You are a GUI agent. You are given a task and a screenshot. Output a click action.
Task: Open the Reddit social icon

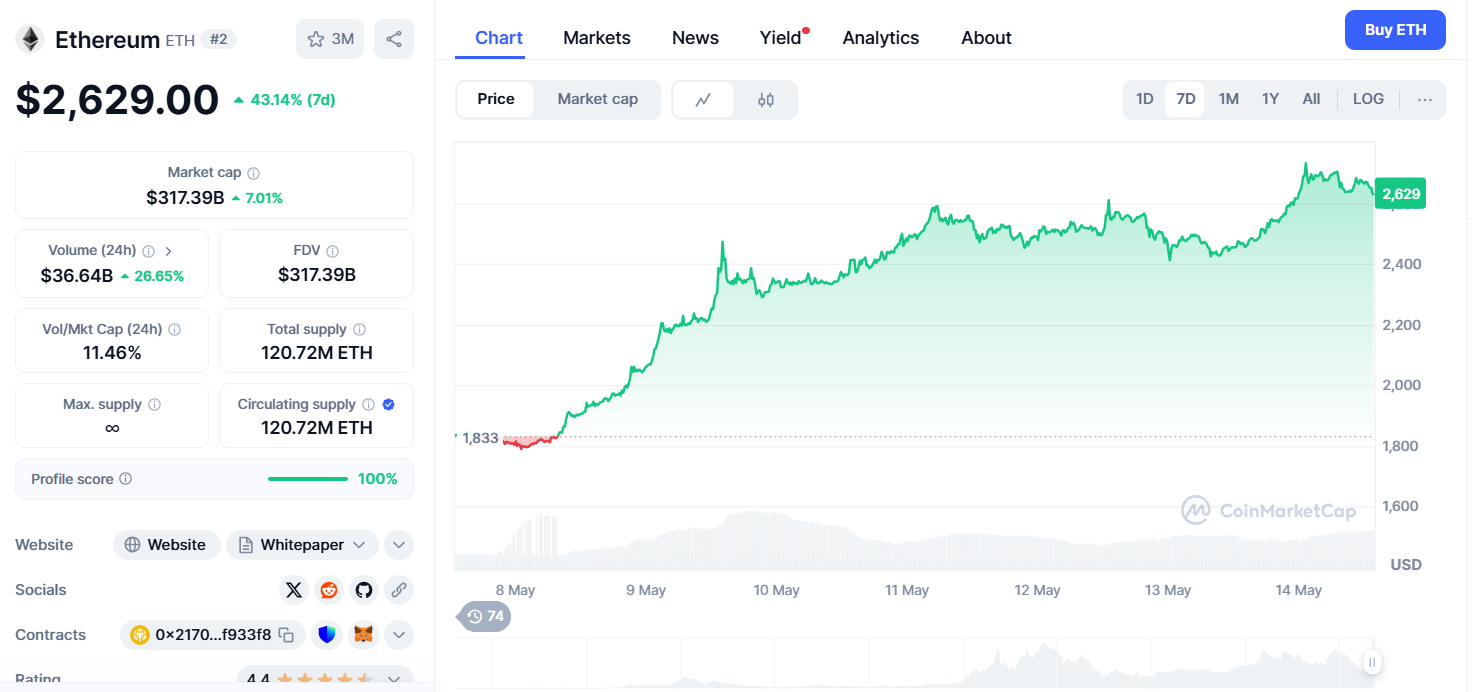pyautogui.click(x=328, y=590)
